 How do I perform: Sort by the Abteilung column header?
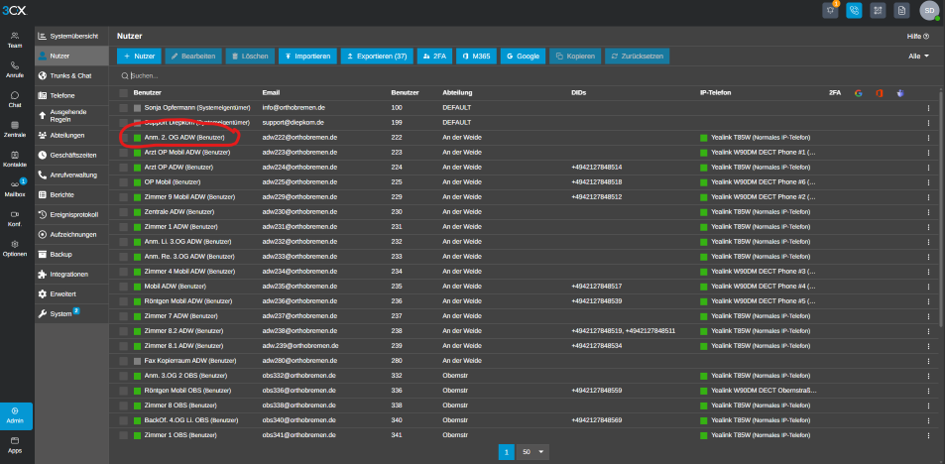click(457, 93)
